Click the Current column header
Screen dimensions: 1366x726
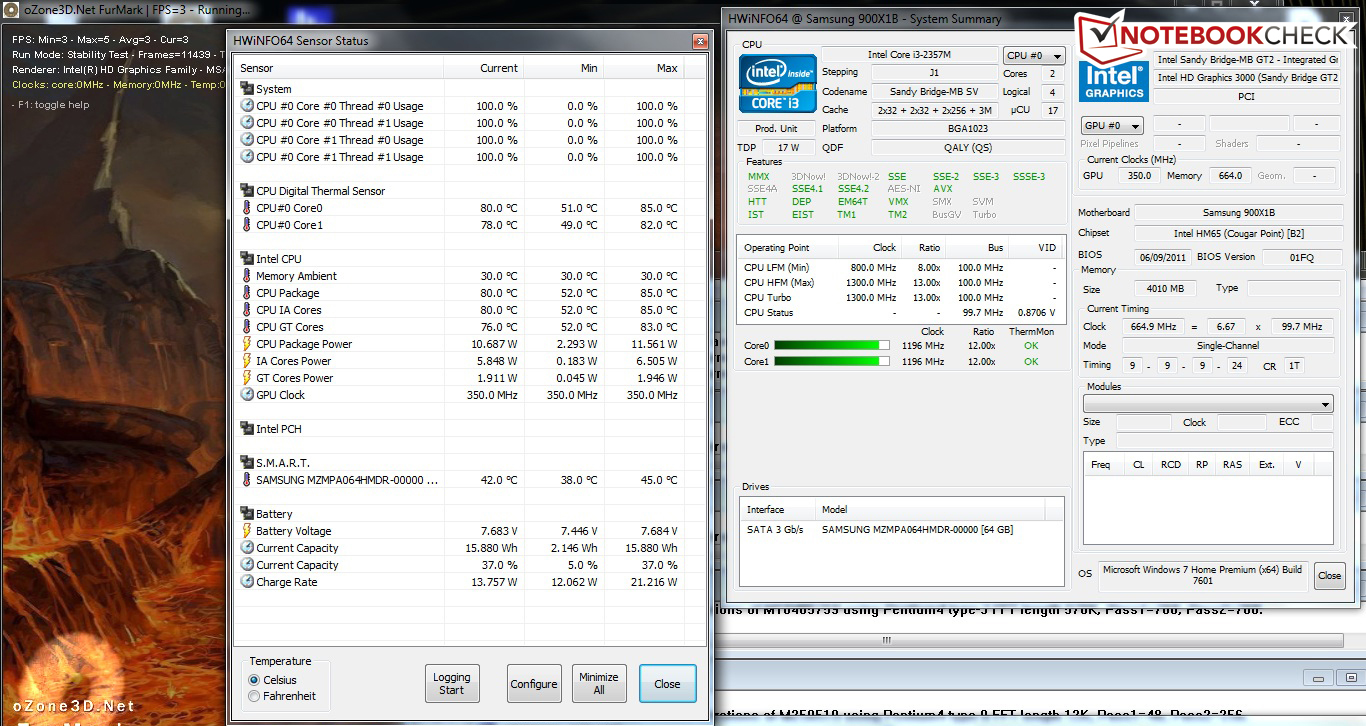point(483,68)
